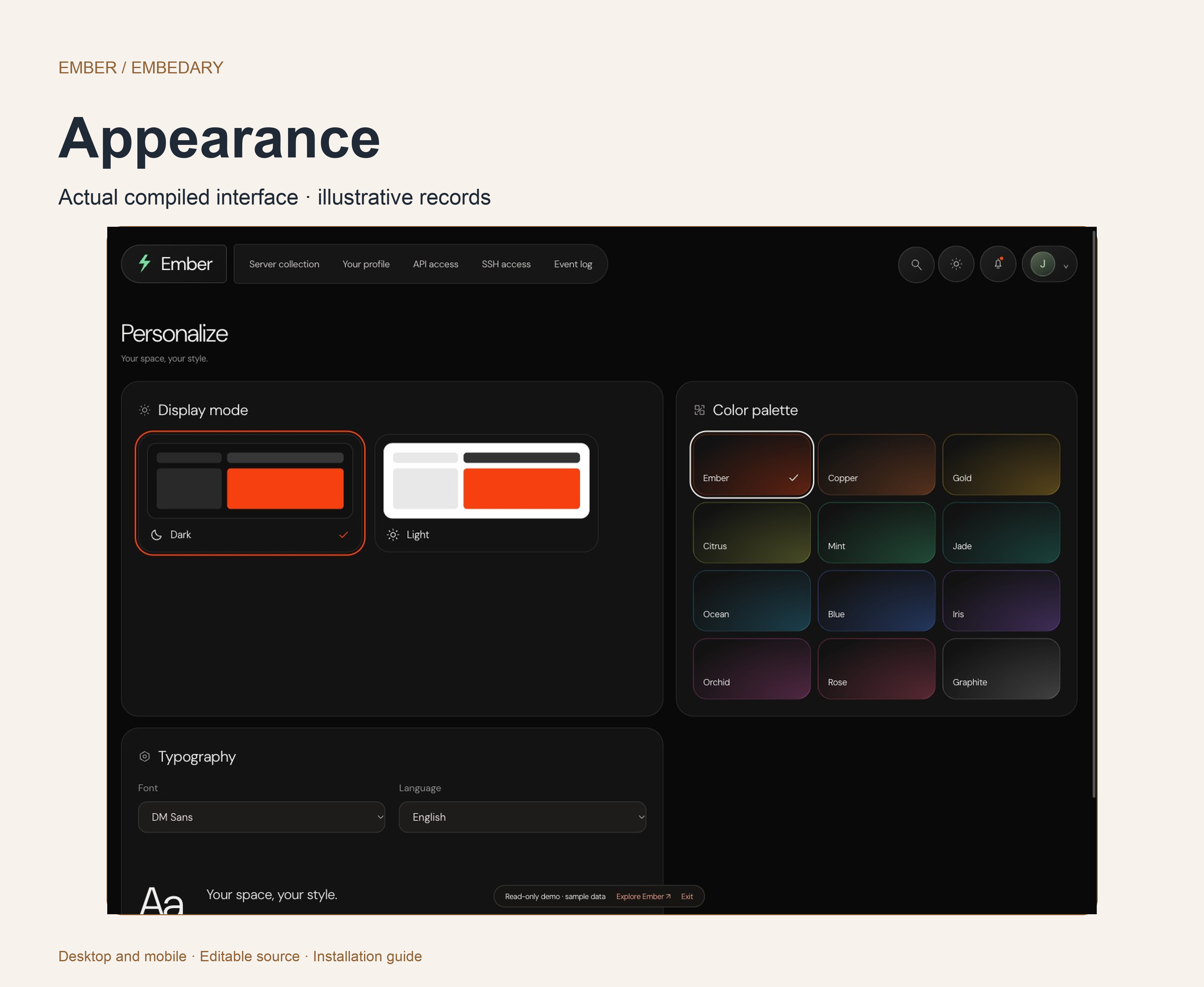Toggle theme with the sun icon
The width and height of the screenshot is (1204, 987).
956,264
